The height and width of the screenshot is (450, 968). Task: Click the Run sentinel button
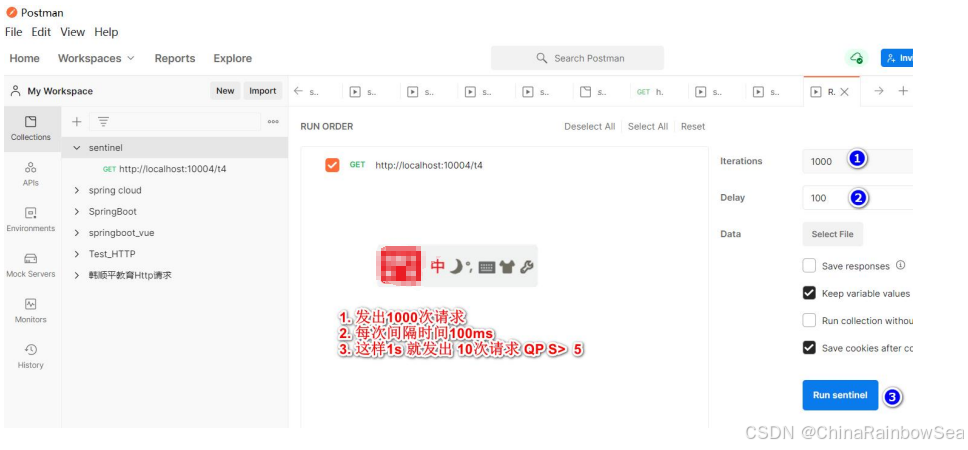point(840,395)
